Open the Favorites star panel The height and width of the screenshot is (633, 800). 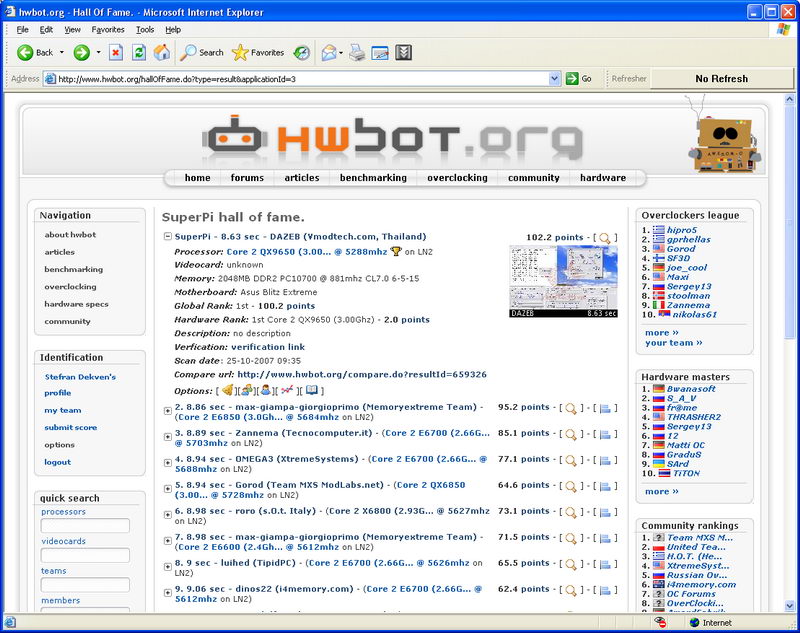(258, 53)
